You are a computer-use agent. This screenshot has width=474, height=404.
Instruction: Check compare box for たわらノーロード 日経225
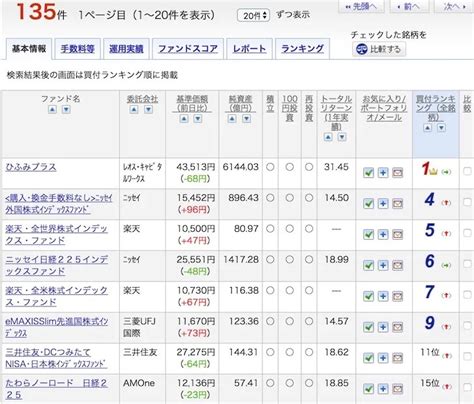[467, 387]
